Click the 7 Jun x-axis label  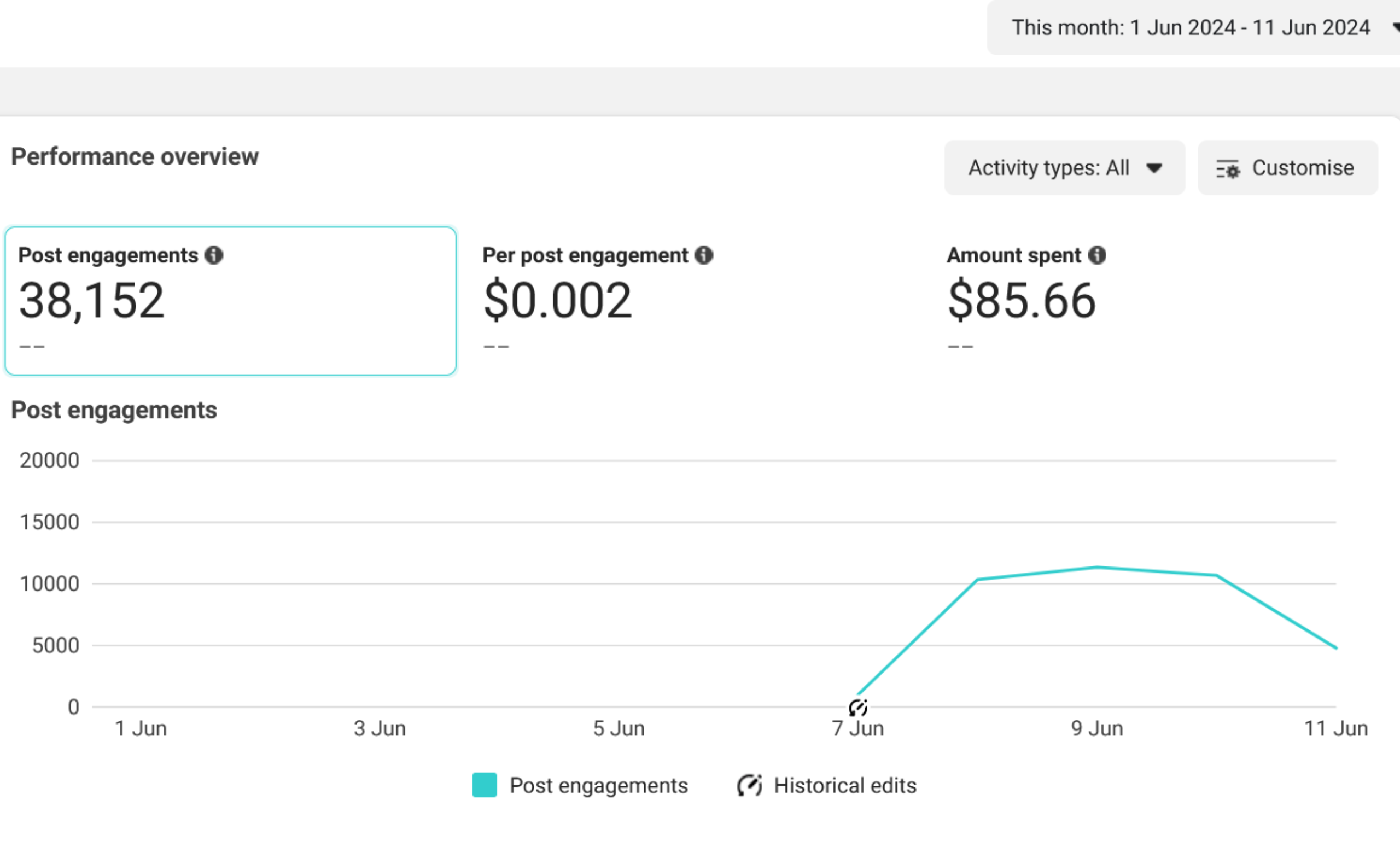857,729
